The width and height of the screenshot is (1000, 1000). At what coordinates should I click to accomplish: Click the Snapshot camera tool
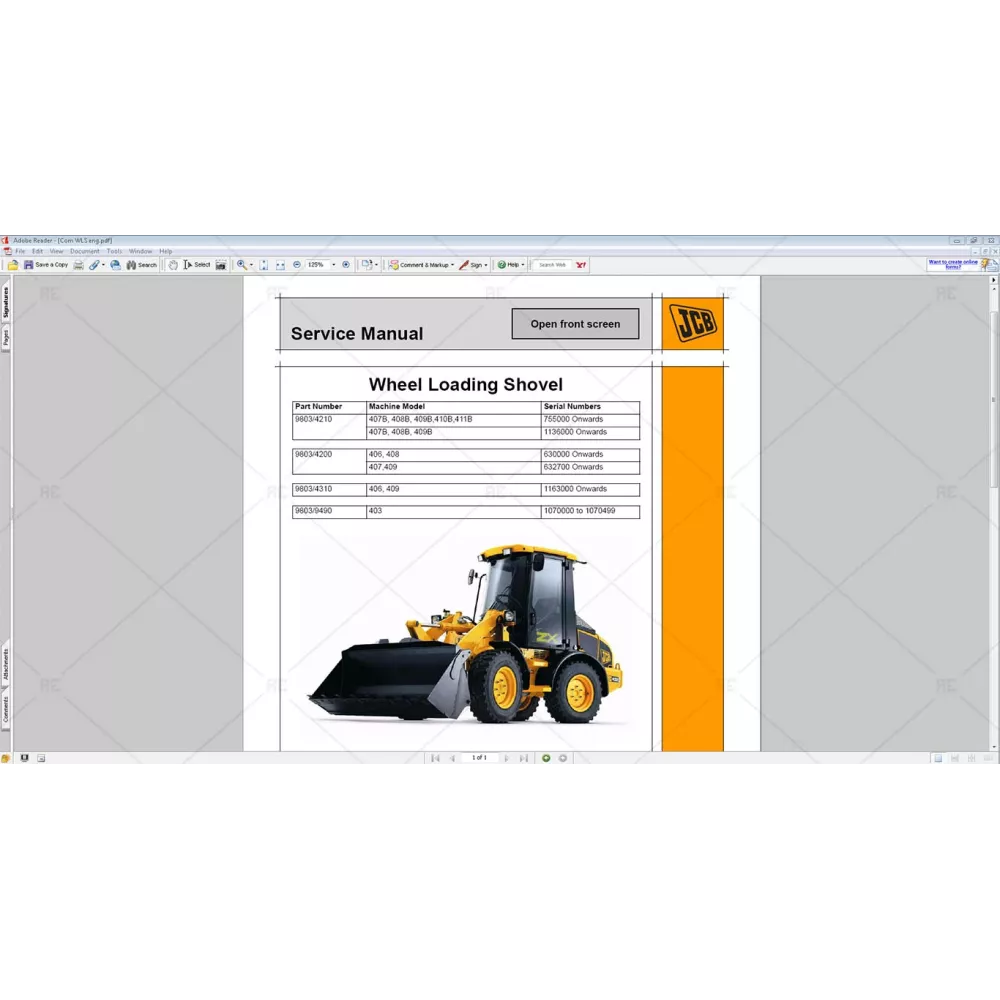pyautogui.click(x=221, y=265)
